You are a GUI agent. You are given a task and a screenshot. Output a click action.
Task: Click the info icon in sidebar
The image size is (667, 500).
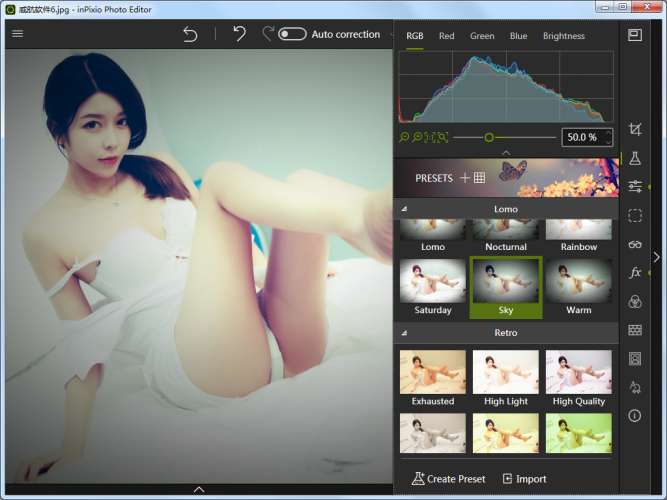click(634, 416)
